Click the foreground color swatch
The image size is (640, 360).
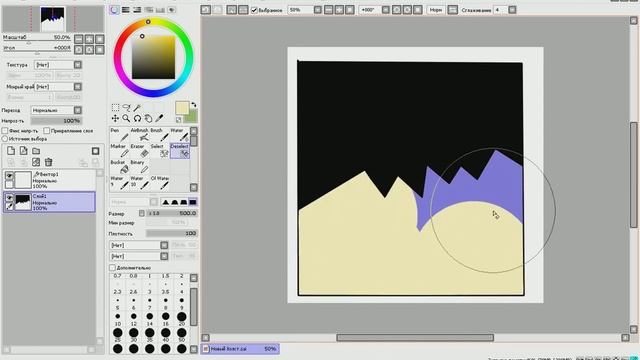[182, 108]
